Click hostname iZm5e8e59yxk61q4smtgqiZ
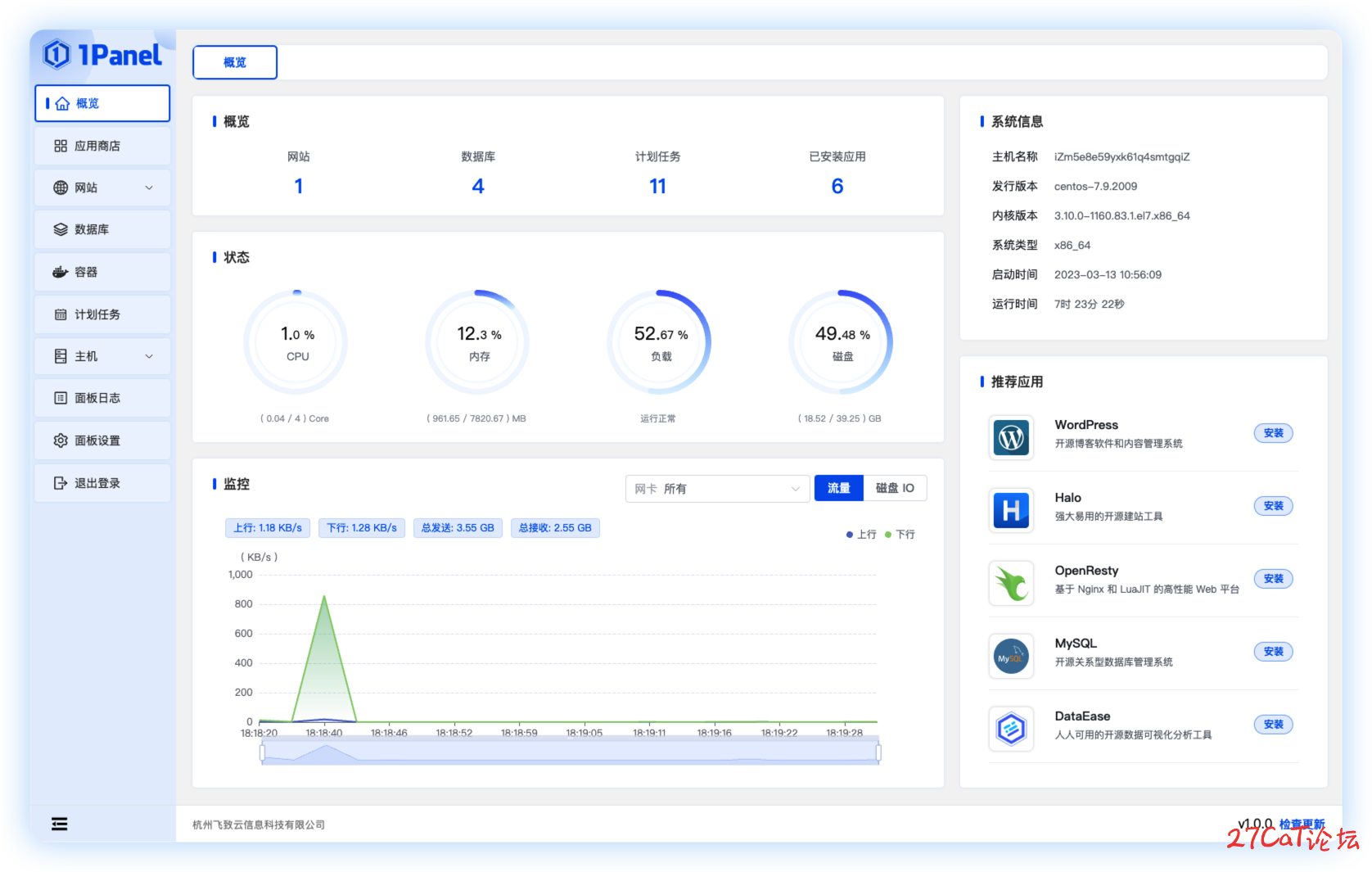The image size is (1372, 872). pyautogui.click(x=1122, y=157)
